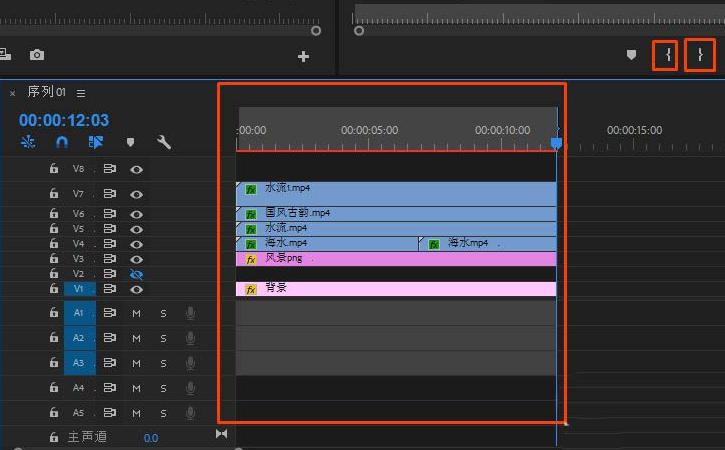Toggle sync lock on track V3

110,259
